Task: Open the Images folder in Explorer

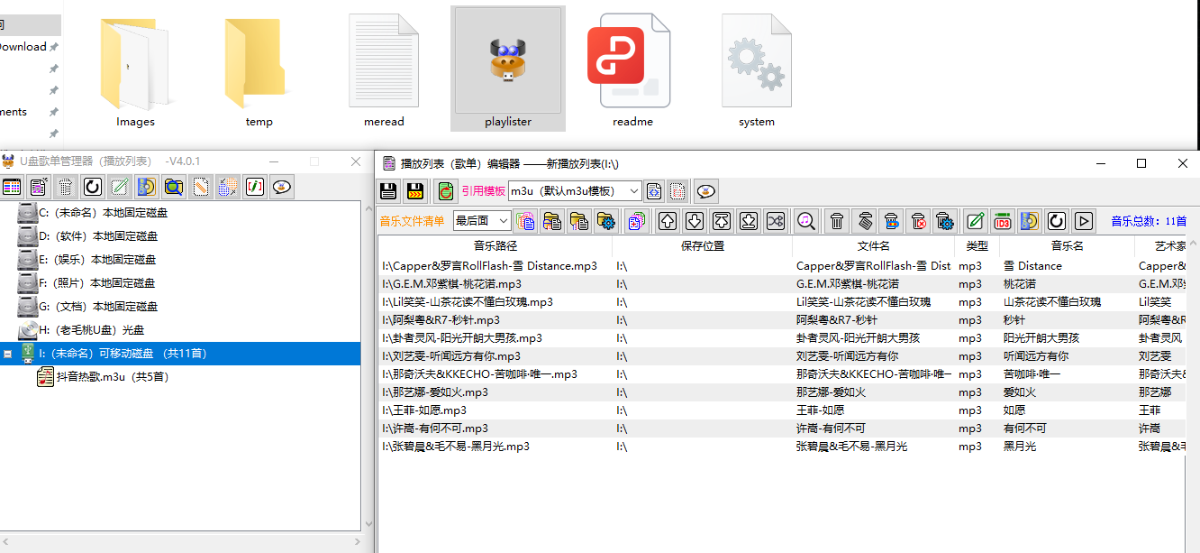Action: pyautogui.click(x=135, y=70)
